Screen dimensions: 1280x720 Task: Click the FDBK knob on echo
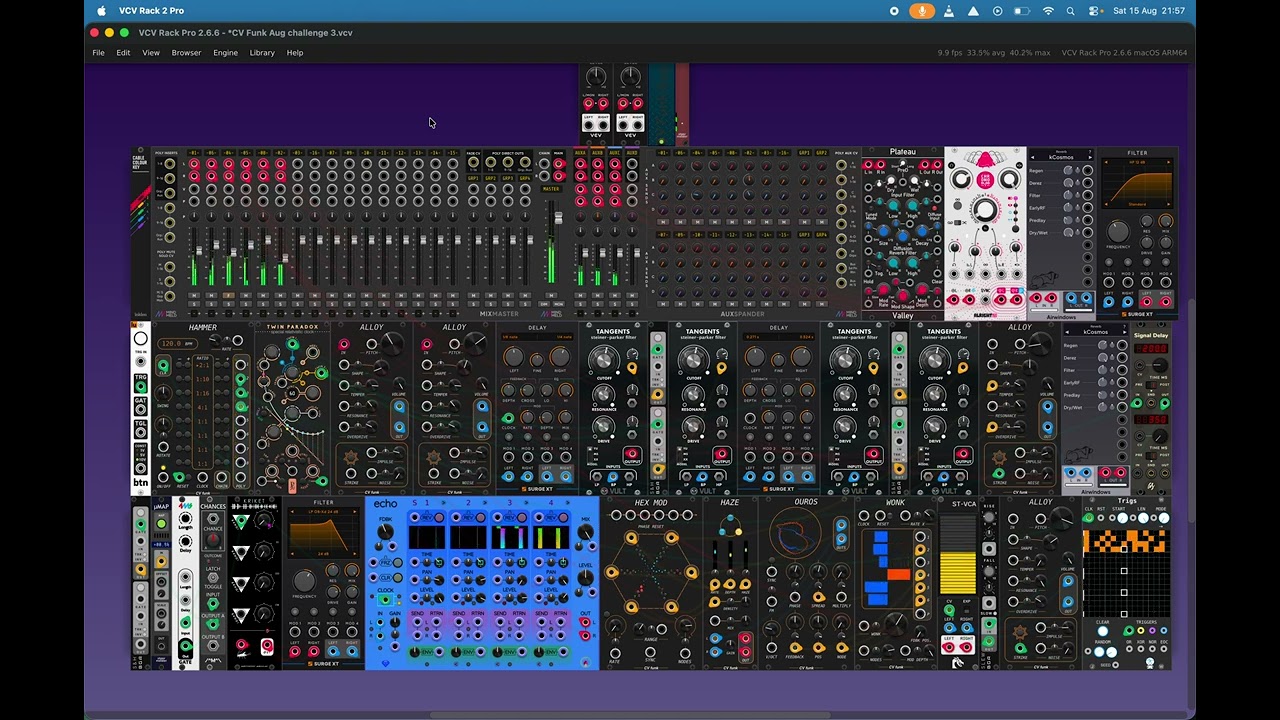(385, 532)
